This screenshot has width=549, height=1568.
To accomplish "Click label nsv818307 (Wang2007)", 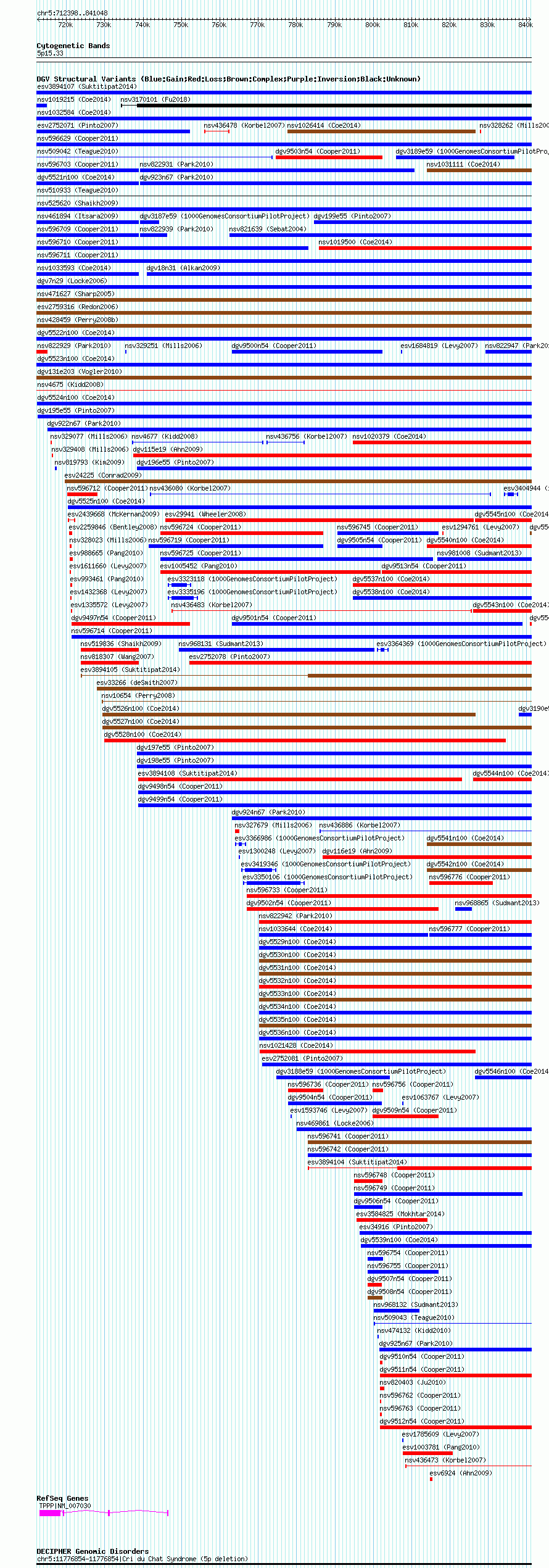I will coord(118,657).
